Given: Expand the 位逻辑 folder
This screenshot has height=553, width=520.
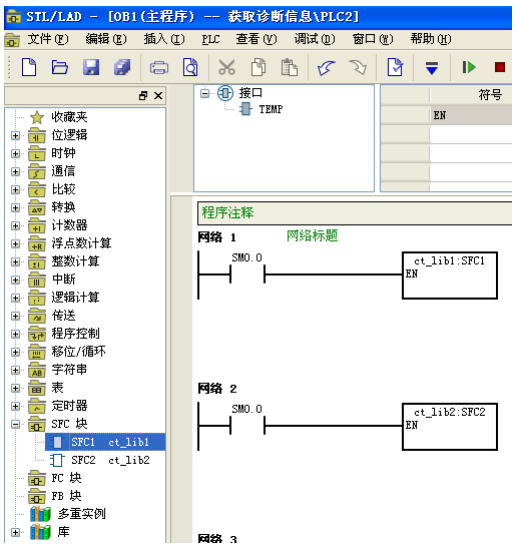Looking at the screenshot, I should (15, 135).
